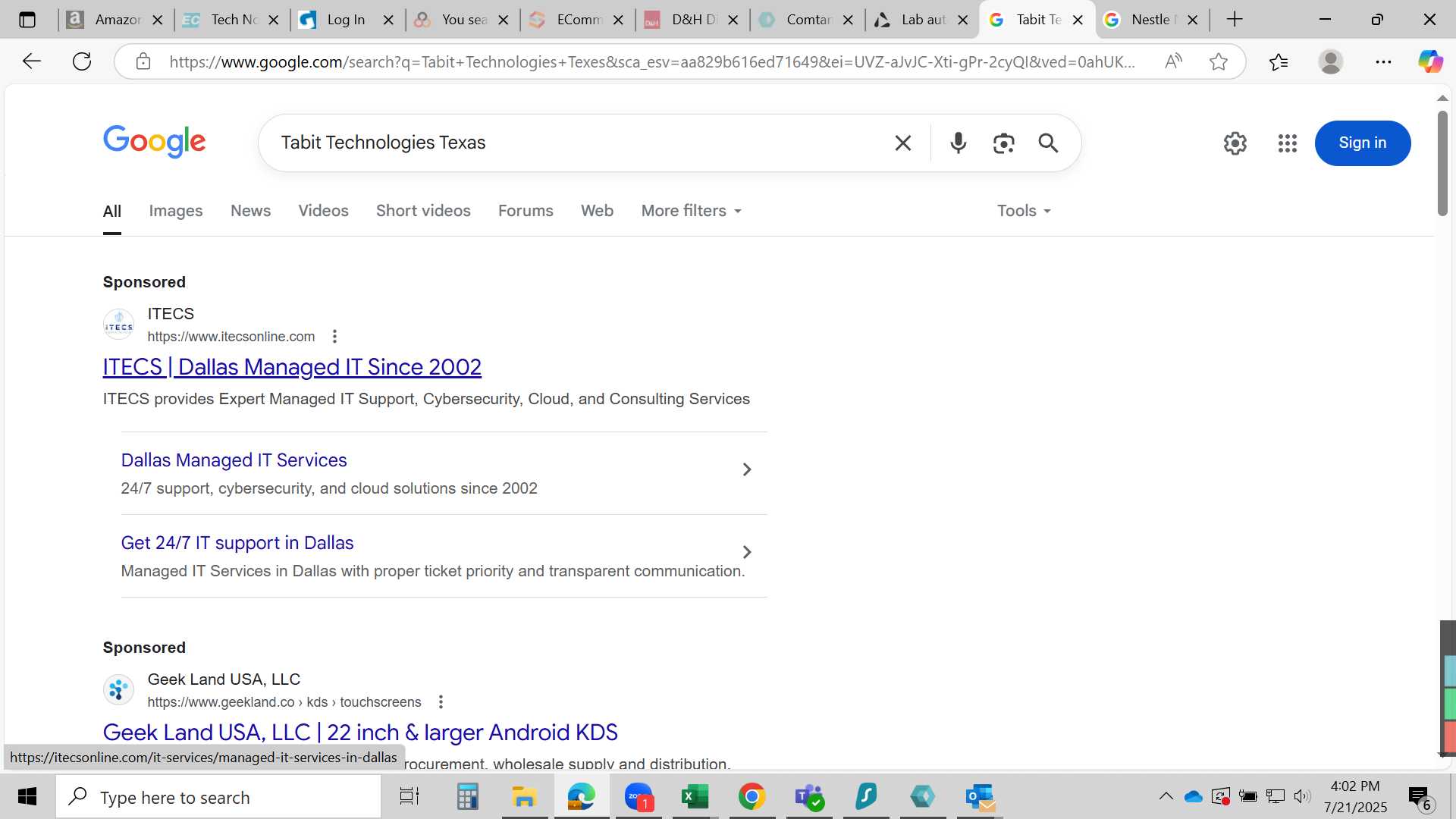This screenshot has width=1456, height=819.
Task: Expand the More filters dropdown
Action: [692, 211]
